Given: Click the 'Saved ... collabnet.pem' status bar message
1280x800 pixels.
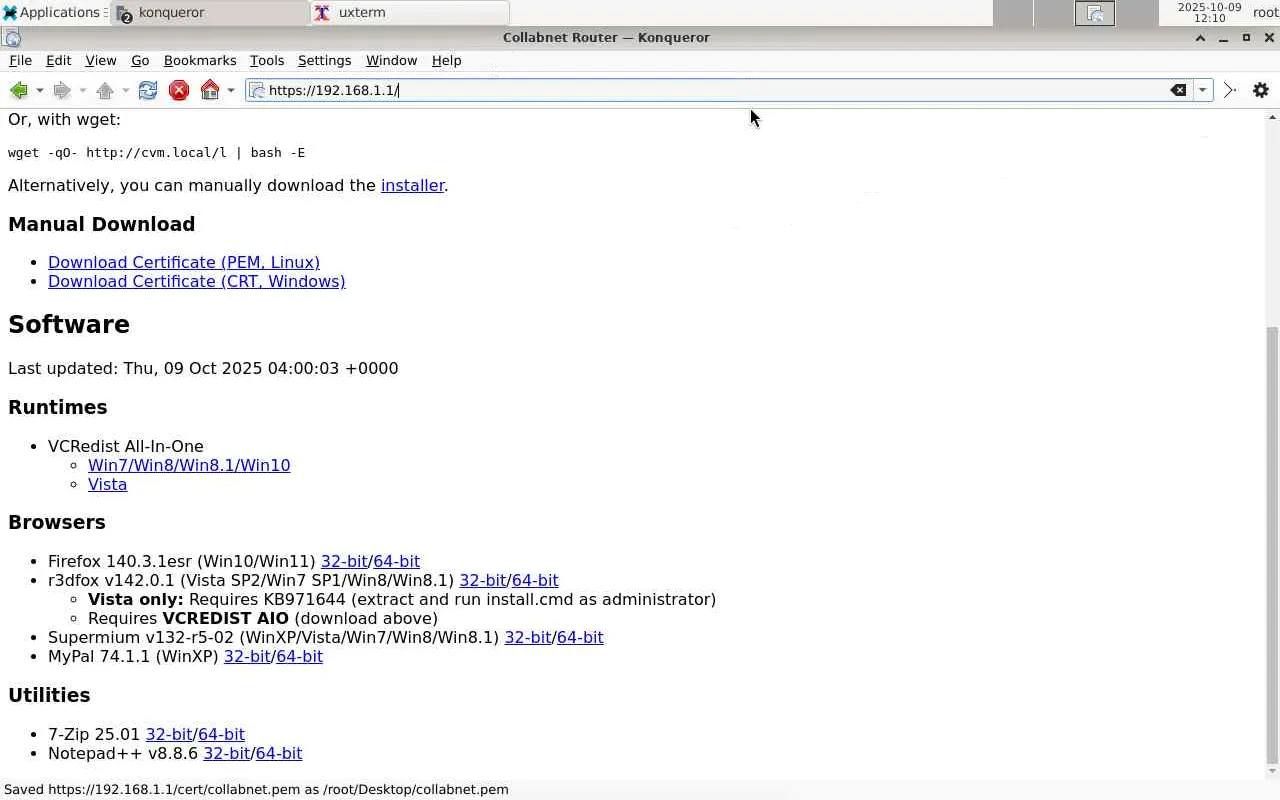Looking at the screenshot, I should 256,789.
